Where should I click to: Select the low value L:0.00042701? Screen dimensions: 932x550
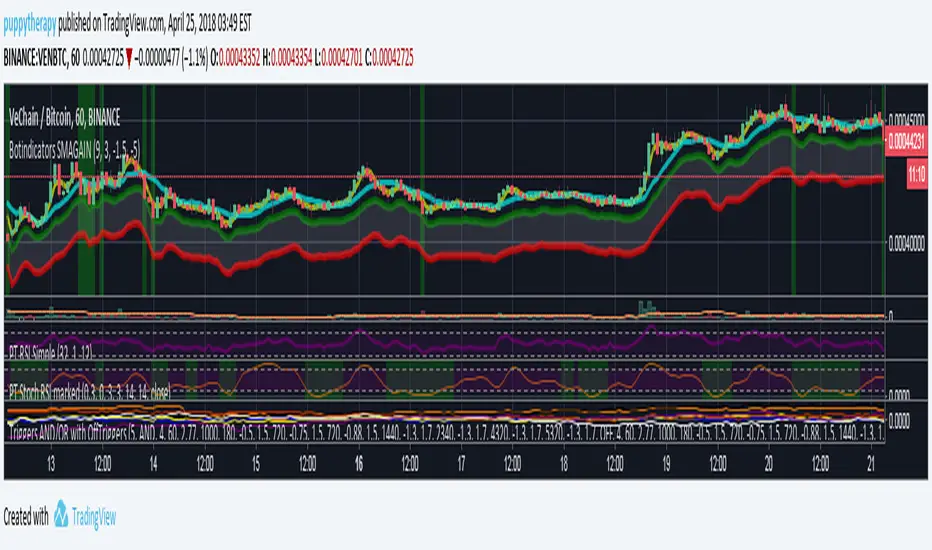tap(339, 58)
